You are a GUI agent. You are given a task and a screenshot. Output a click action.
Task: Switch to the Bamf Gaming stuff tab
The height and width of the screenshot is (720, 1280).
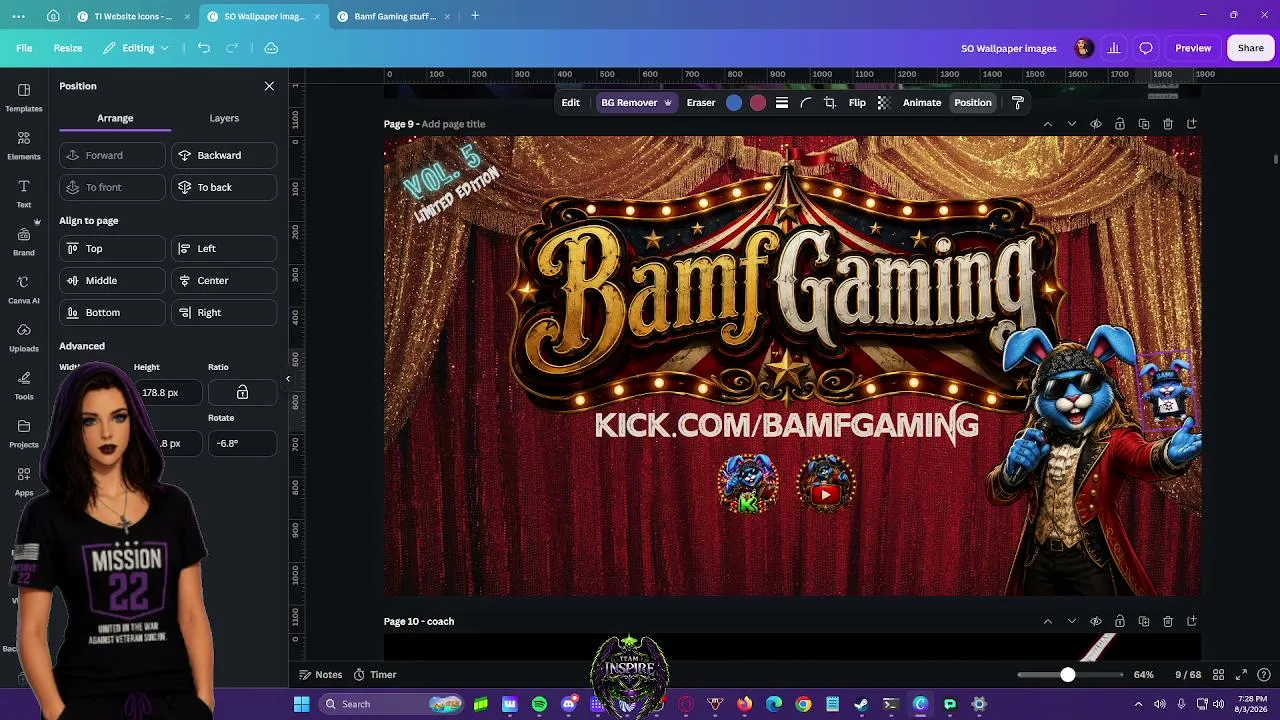[x=395, y=16]
